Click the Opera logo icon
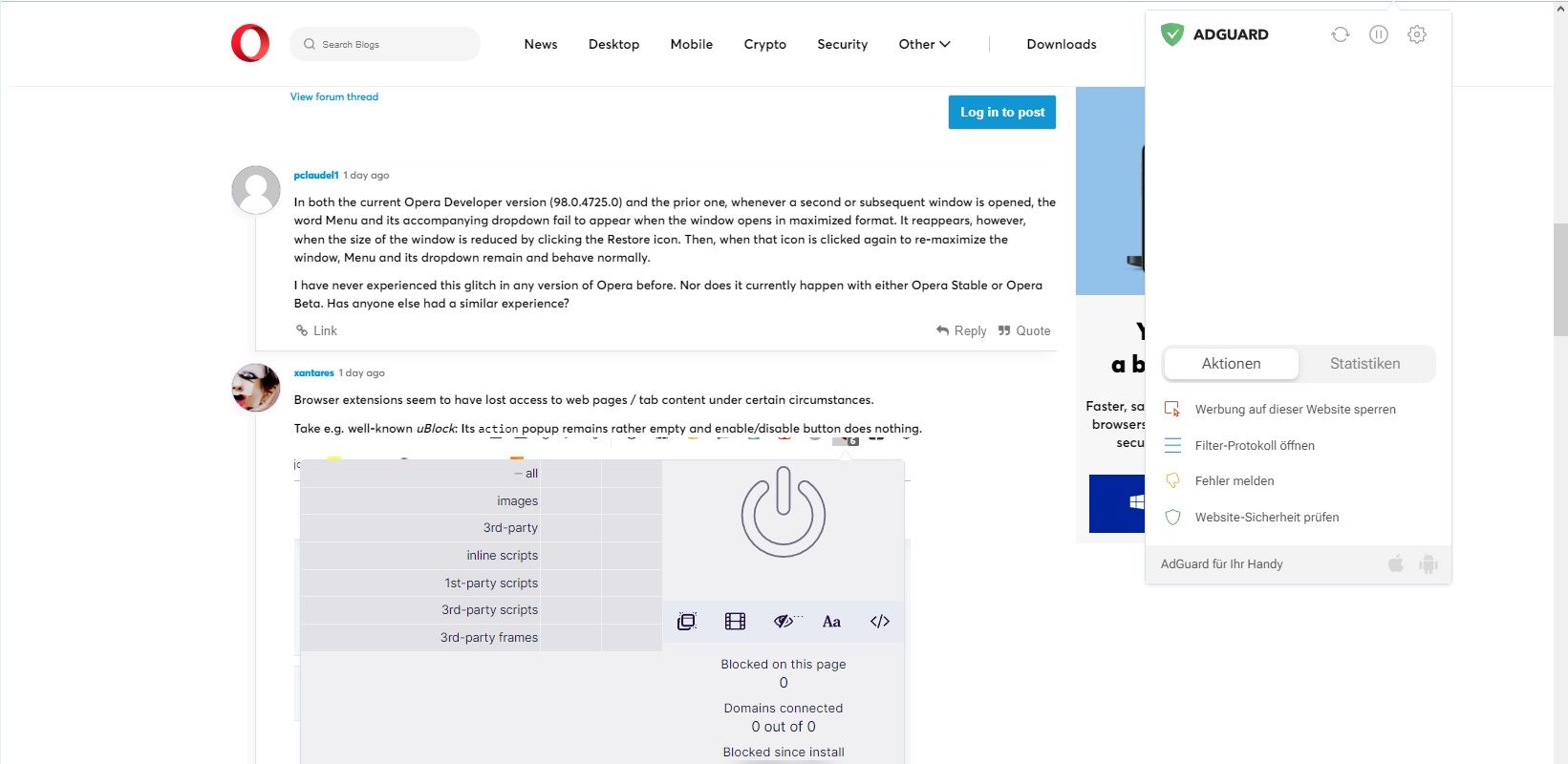The width and height of the screenshot is (1568, 764). click(x=250, y=44)
